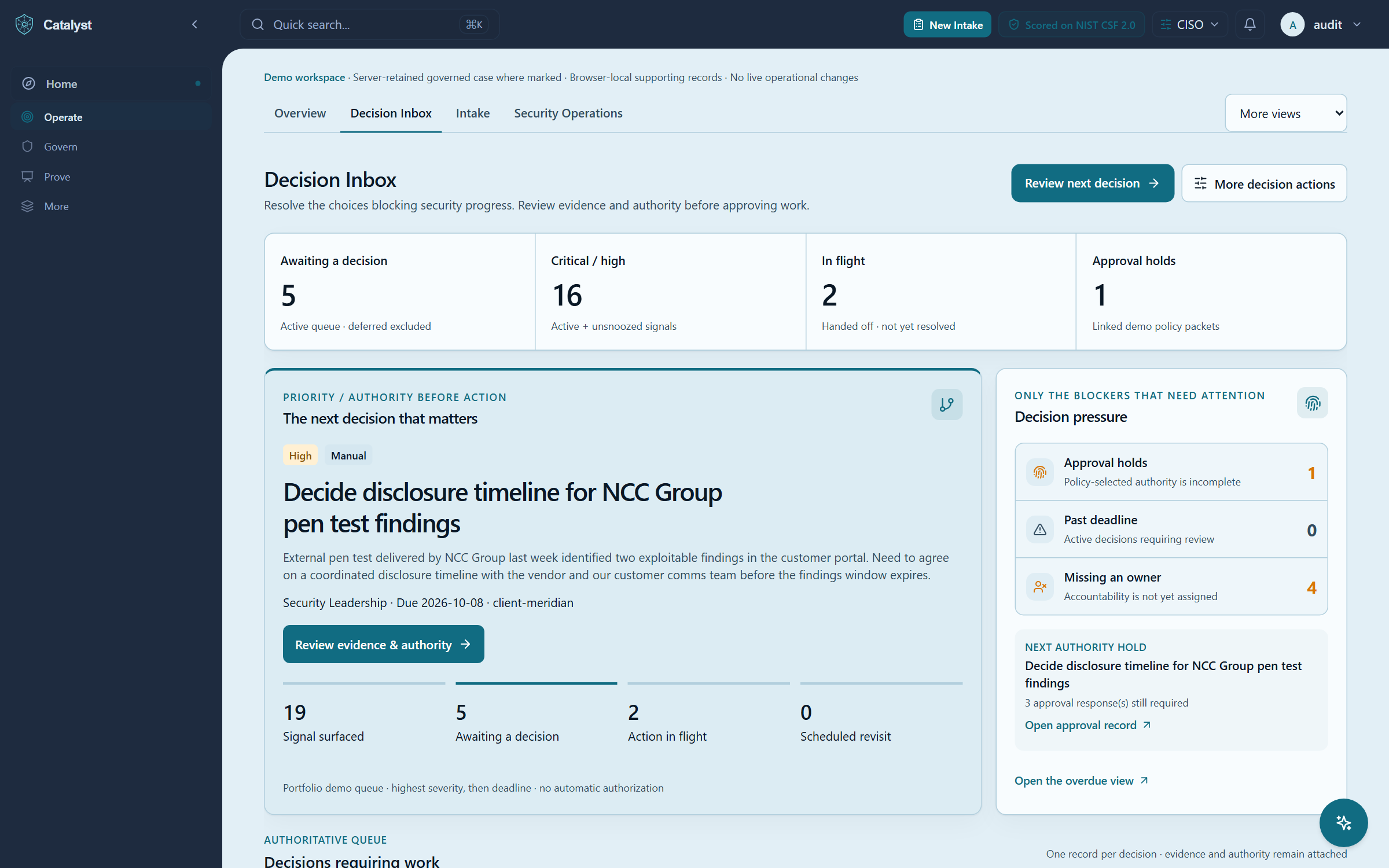Click the More layers icon in sidebar
This screenshot has width=1389, height=868.
[27, 206]
